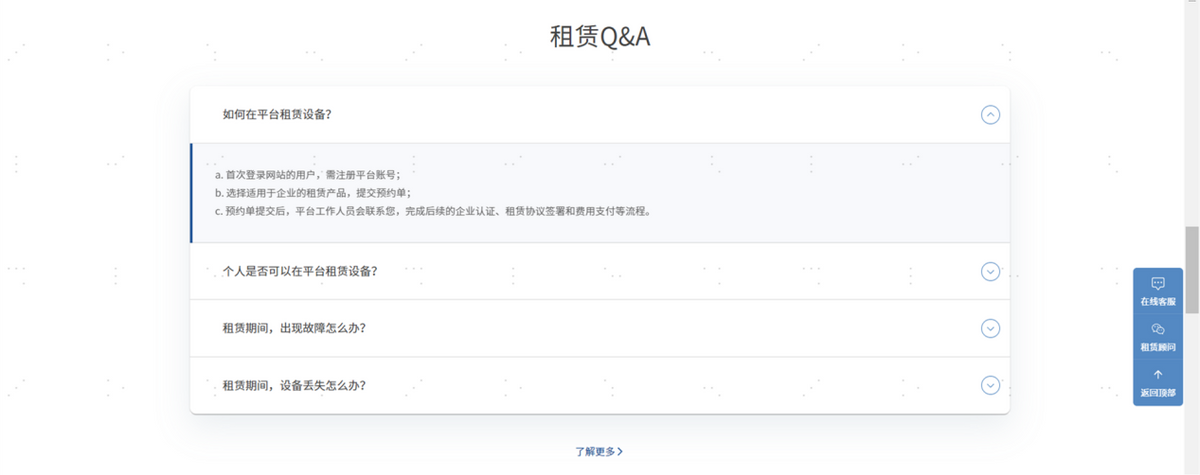Expand 个人是否可以在平台租赁设备 with its down chevron

(990, 271)
